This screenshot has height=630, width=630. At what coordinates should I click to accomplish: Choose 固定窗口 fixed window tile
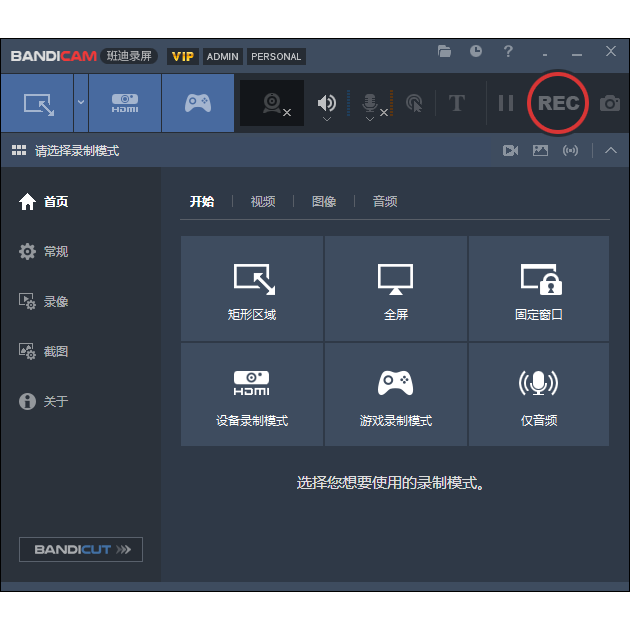[539, 288]
